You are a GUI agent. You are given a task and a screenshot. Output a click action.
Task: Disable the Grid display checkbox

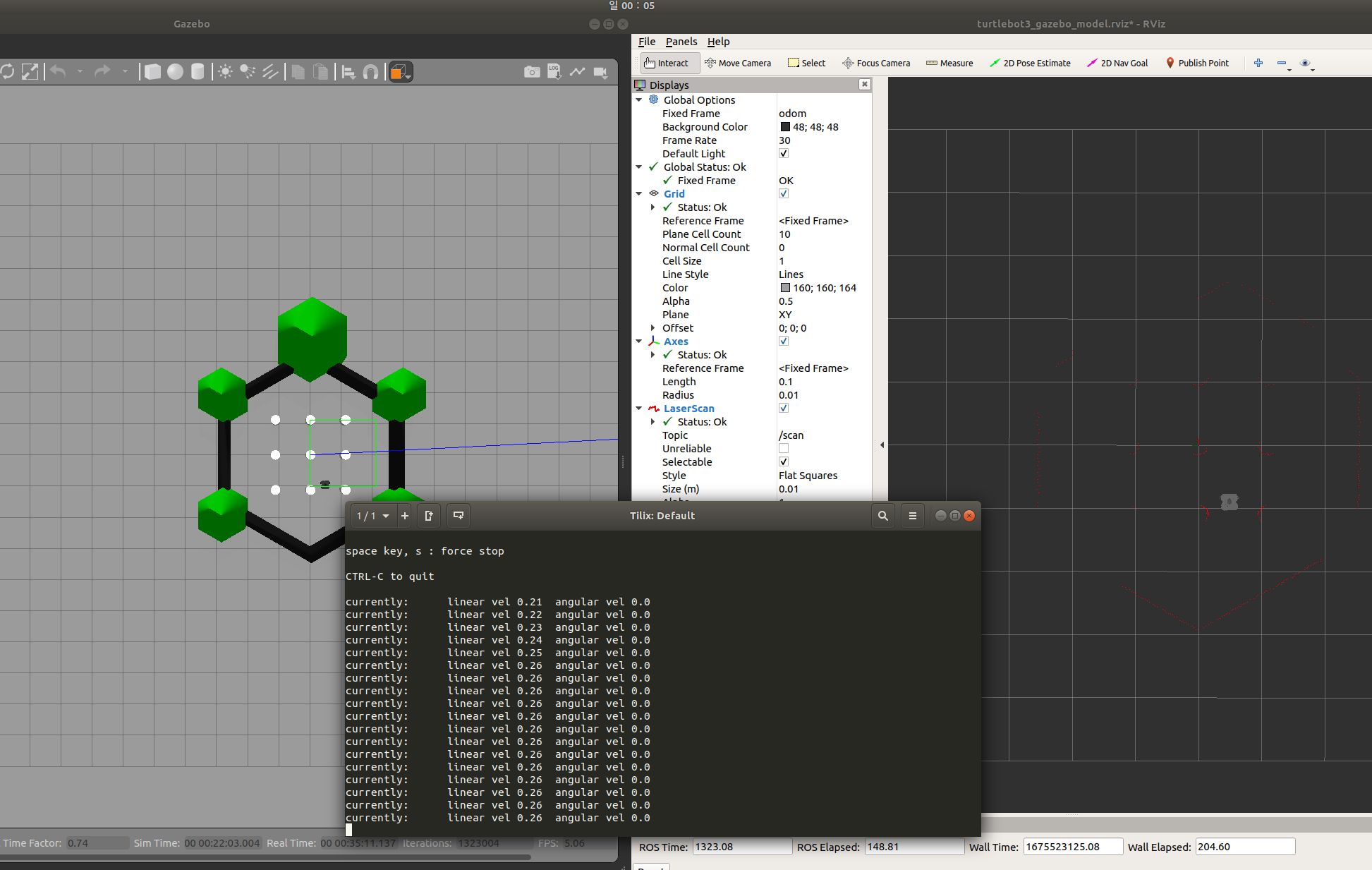(x=784, y=193)
